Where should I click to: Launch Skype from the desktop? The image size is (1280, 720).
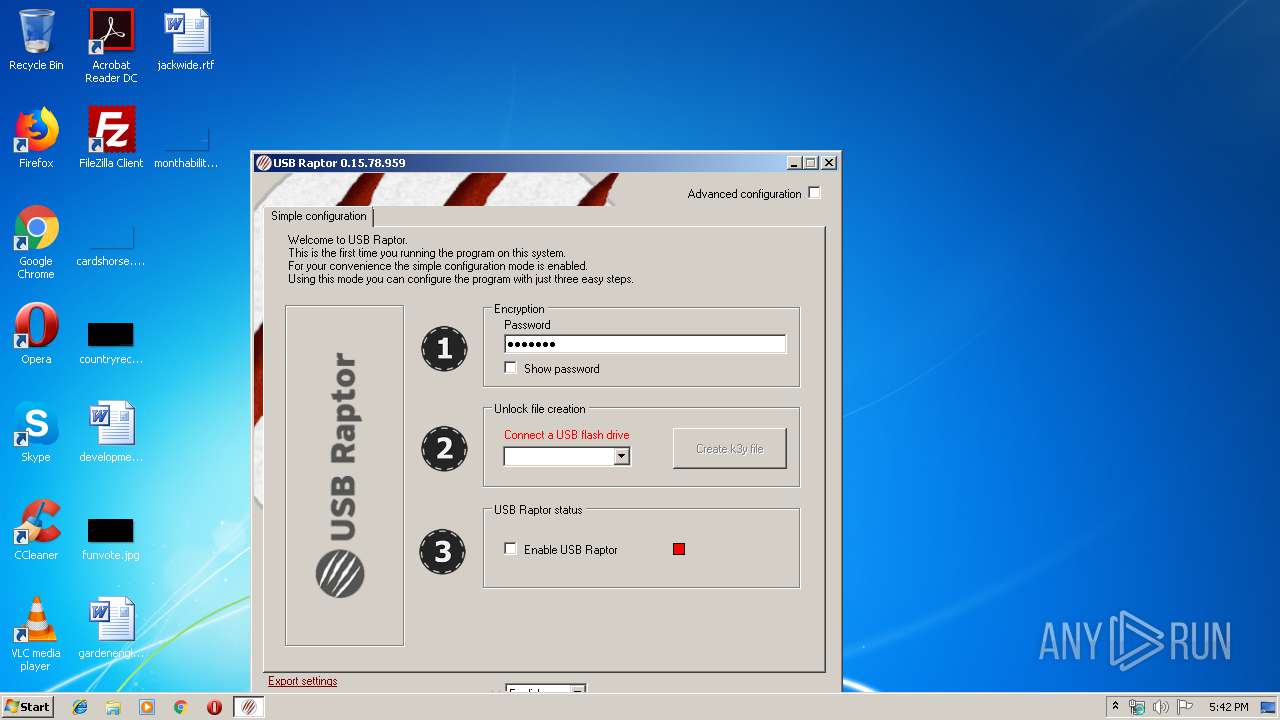[x=36, y=432]
